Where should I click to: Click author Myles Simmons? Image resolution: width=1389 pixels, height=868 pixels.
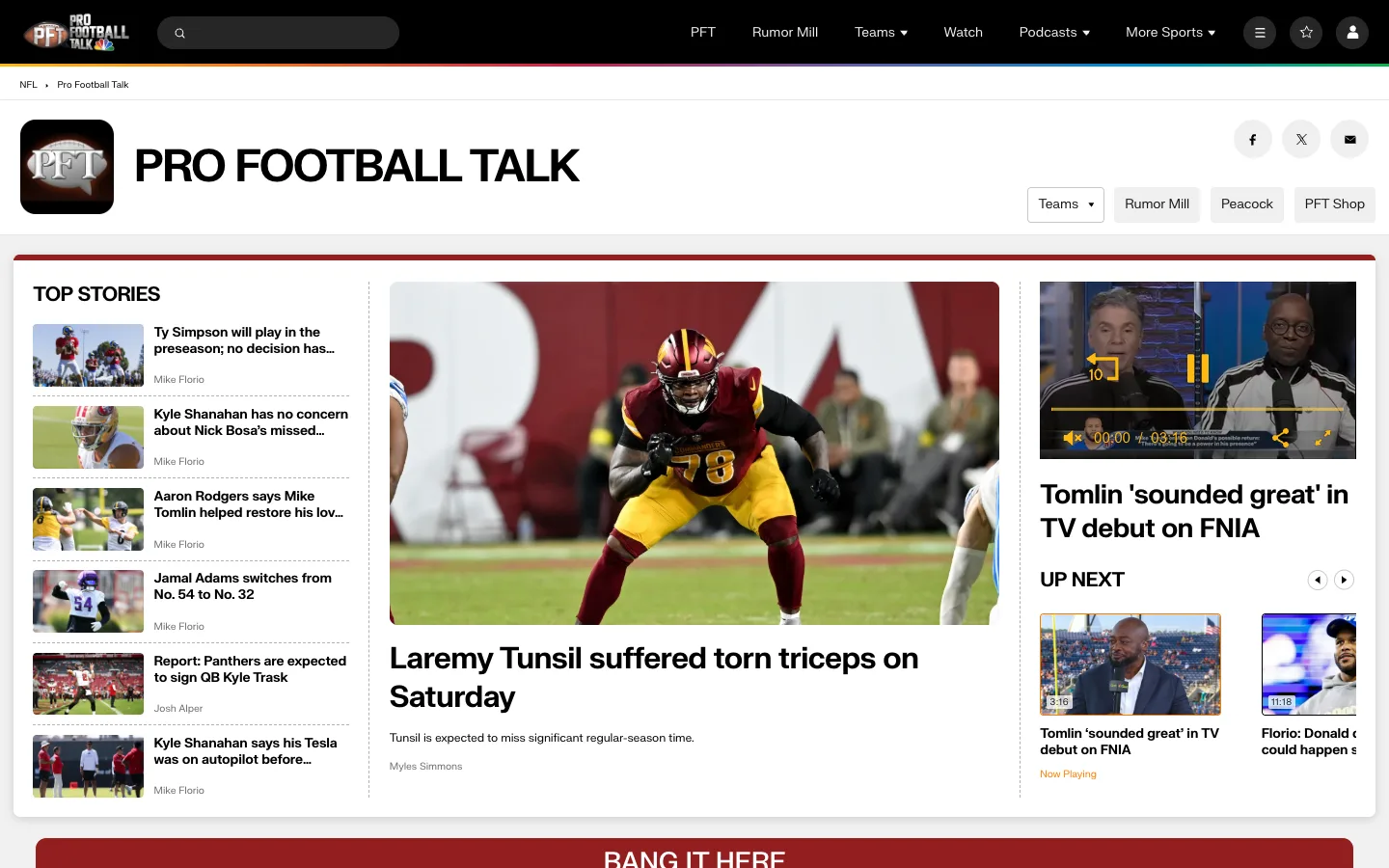(x=425, y=767)
